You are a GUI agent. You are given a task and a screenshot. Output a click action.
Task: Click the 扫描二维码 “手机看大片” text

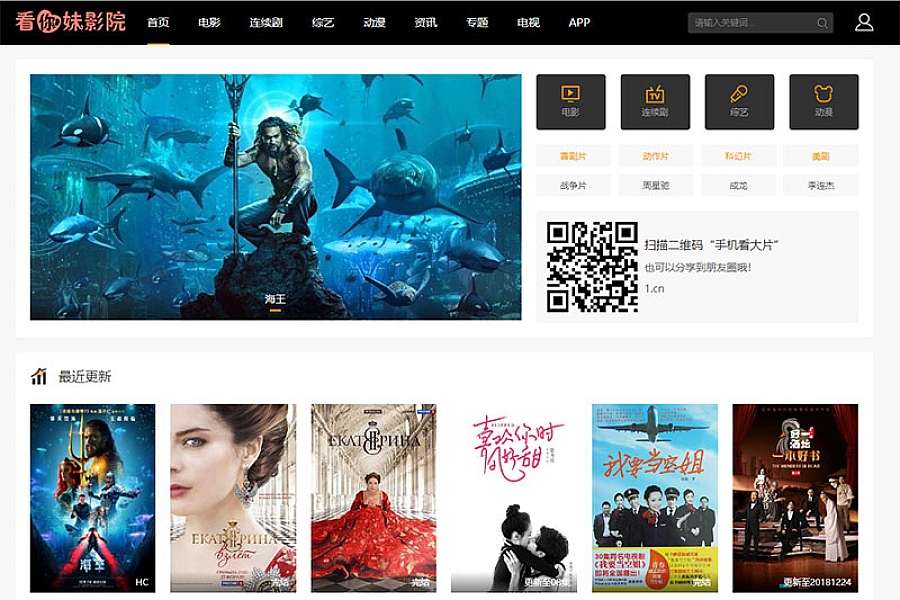pyautogui.click(x=711, y=245)
